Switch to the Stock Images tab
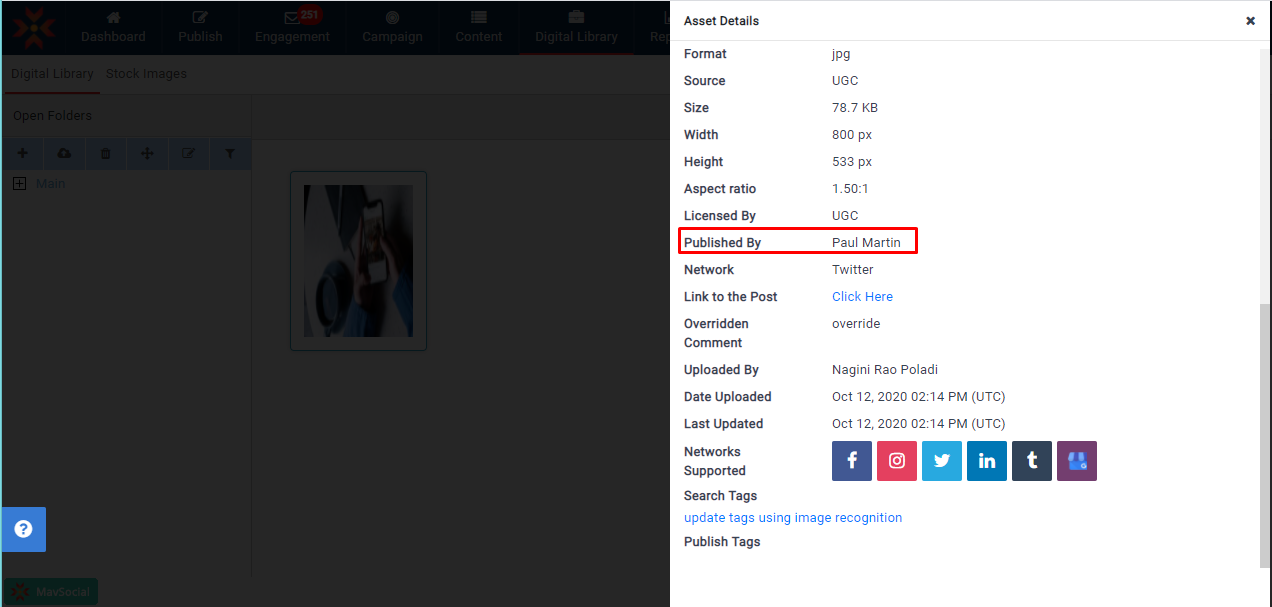 (146, 74)
